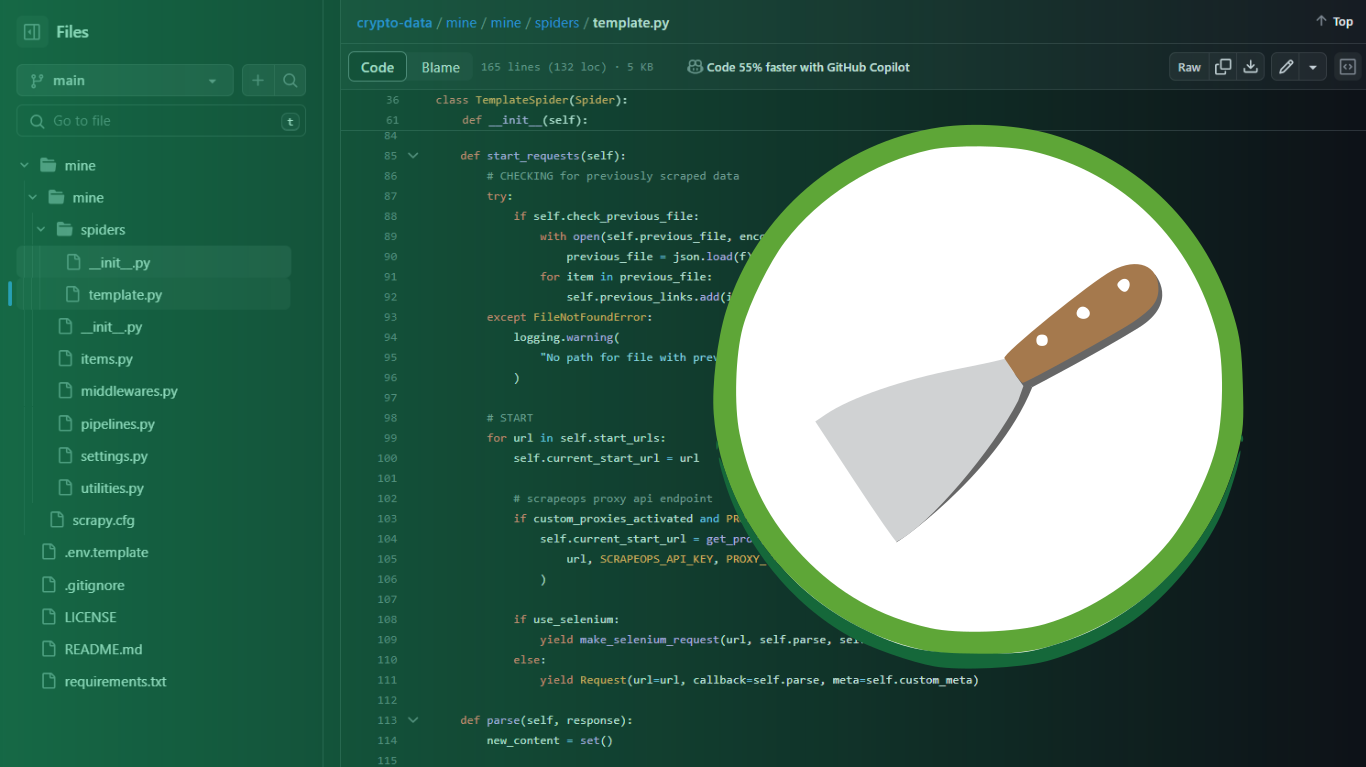Download the raw file icon

[x=1250, y=67]
